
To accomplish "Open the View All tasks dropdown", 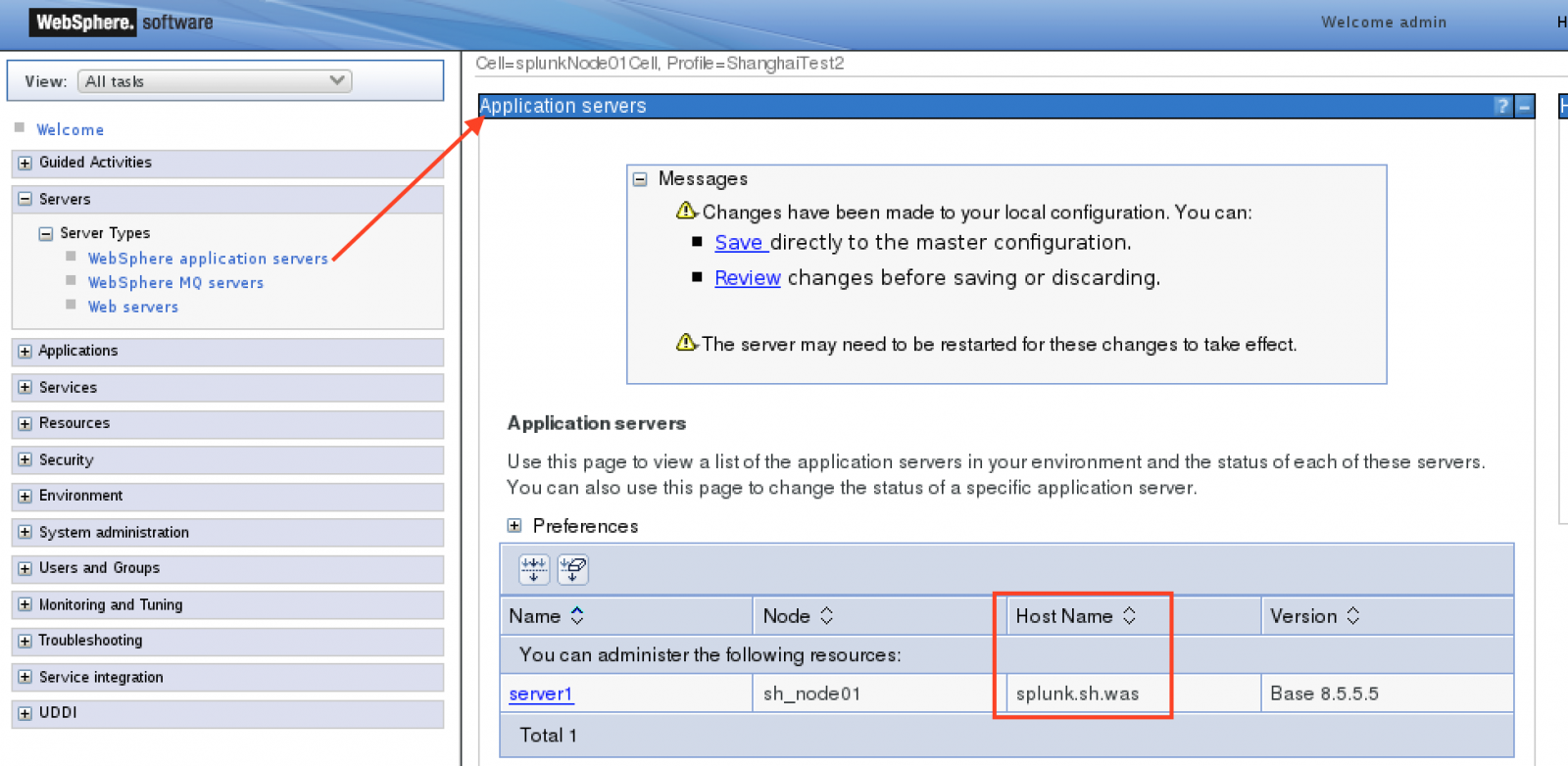I will click(215, 81).
